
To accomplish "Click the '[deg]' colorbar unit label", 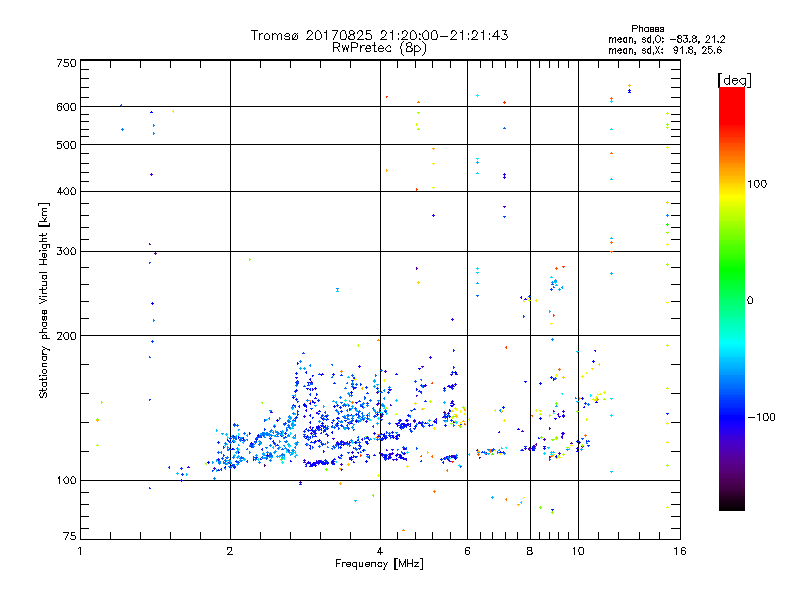I will 734,80.
